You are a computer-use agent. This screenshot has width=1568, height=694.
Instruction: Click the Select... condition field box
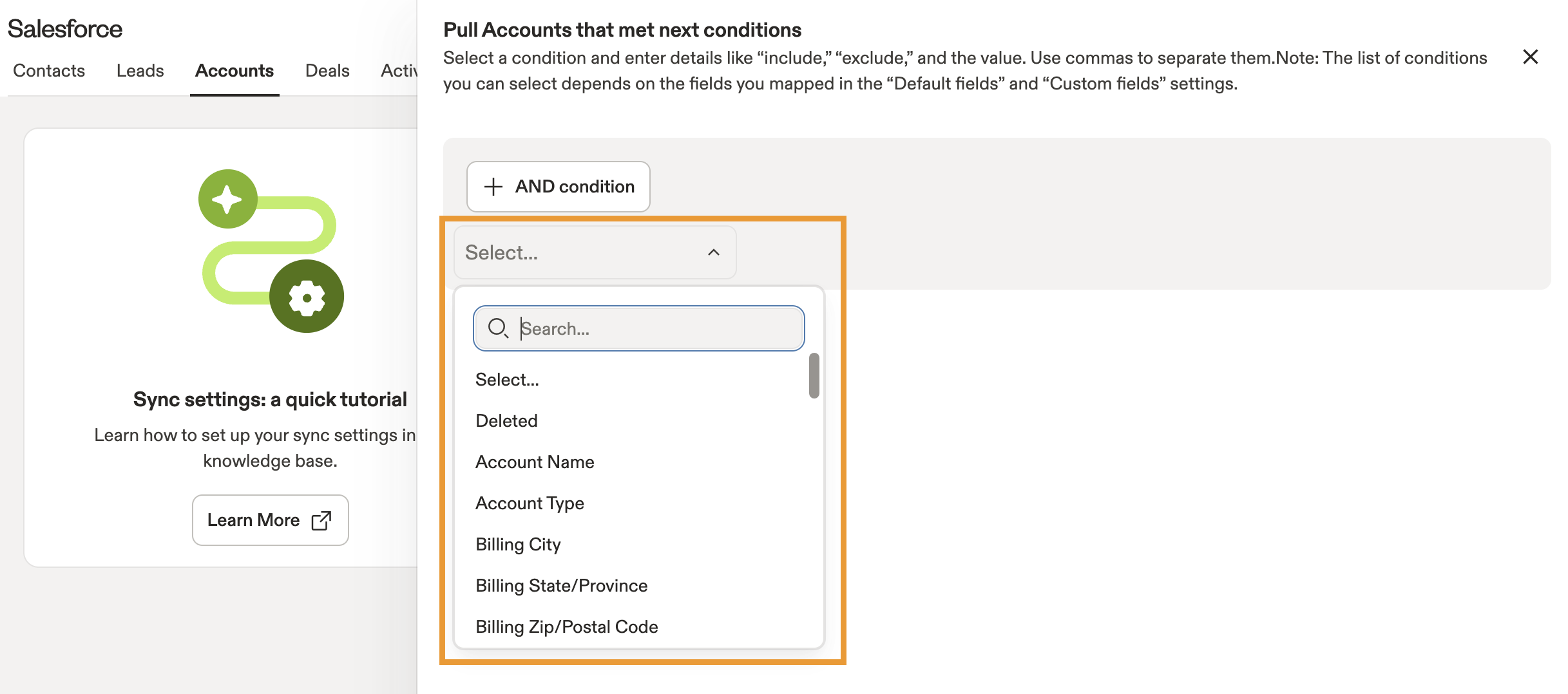(595, 252)
